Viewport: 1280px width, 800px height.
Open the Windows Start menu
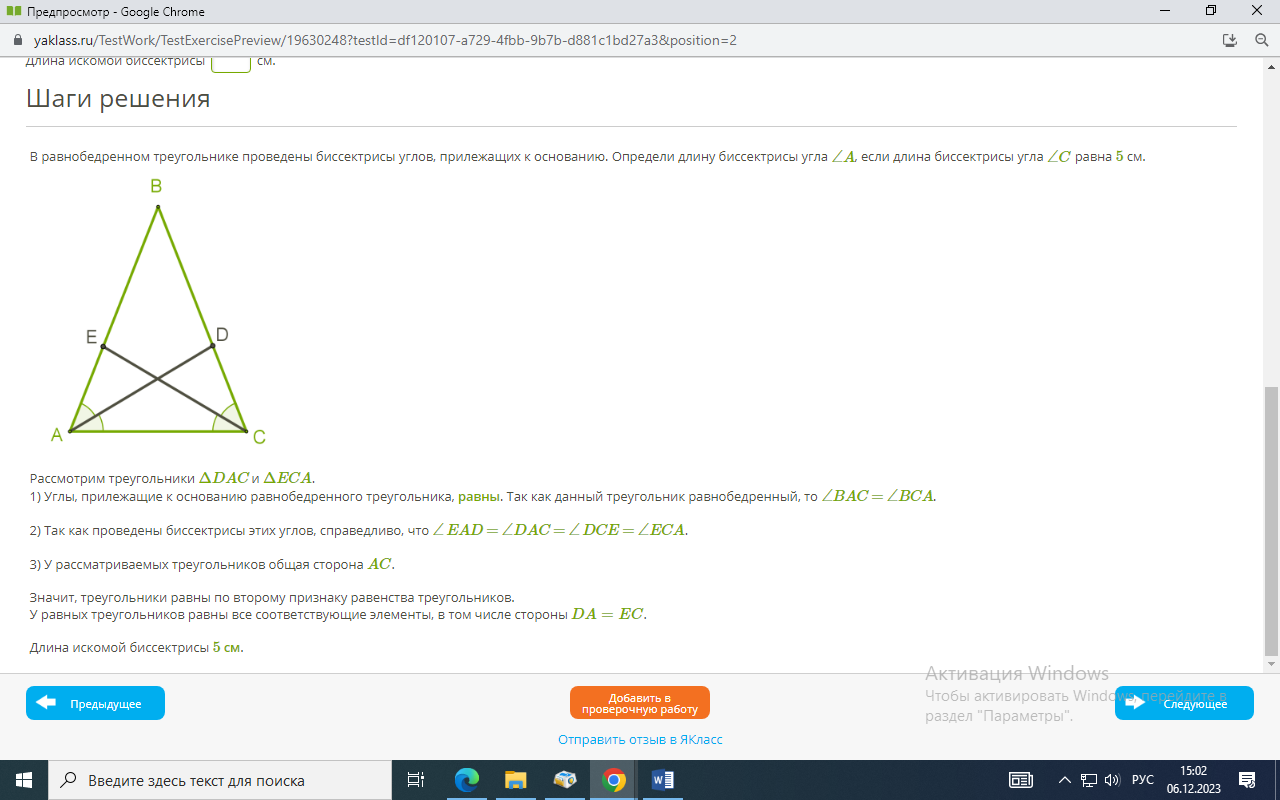[24, 780]
